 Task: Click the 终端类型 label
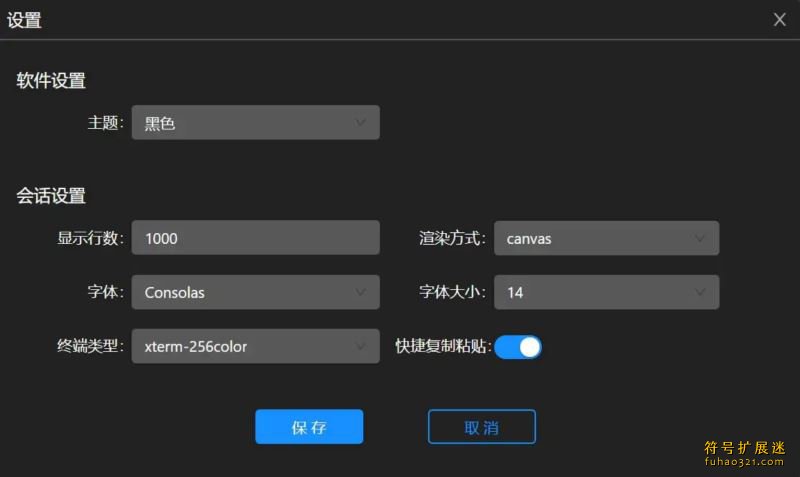[x=90, y=346]
